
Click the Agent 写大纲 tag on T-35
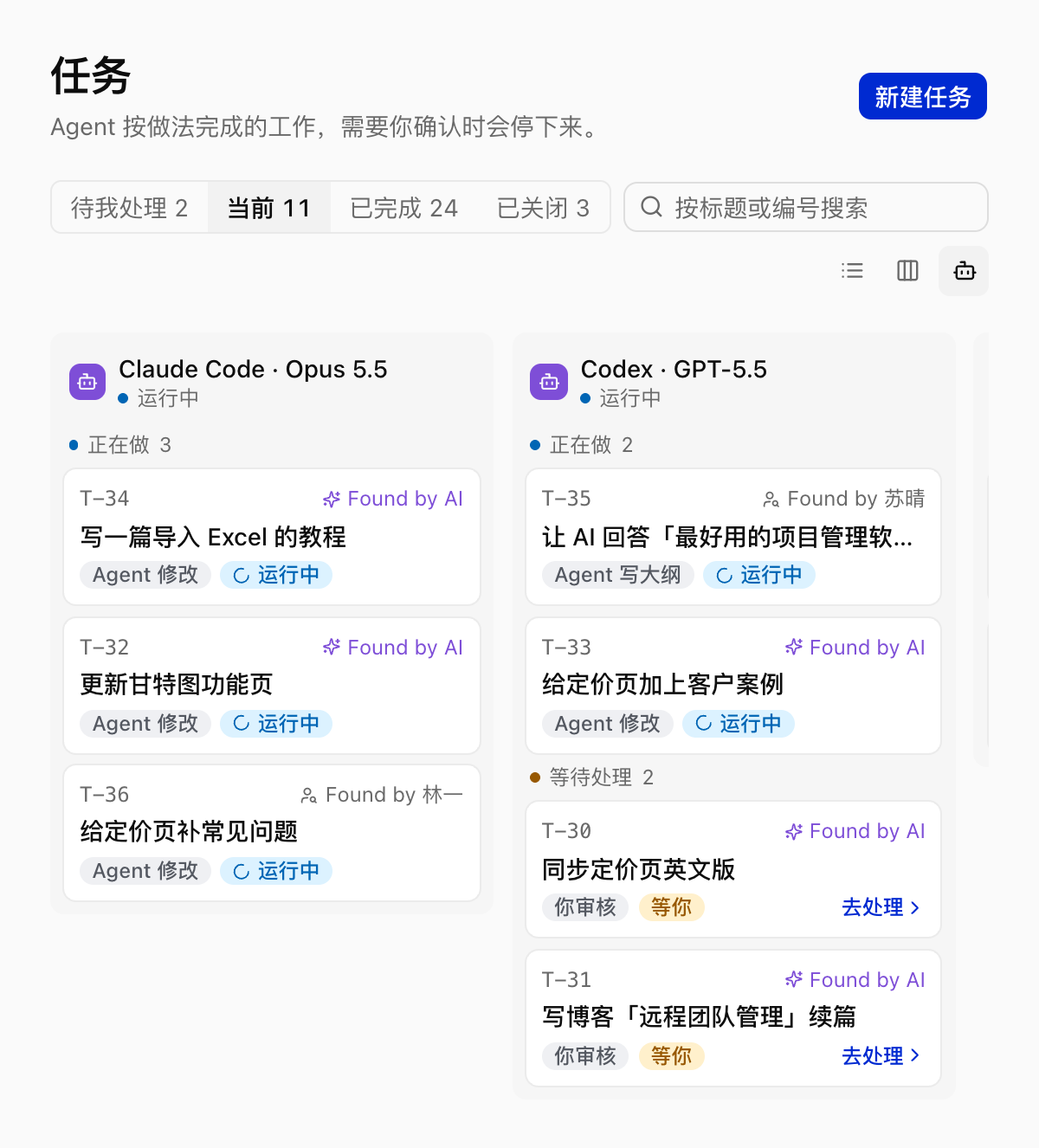(618, 575)
